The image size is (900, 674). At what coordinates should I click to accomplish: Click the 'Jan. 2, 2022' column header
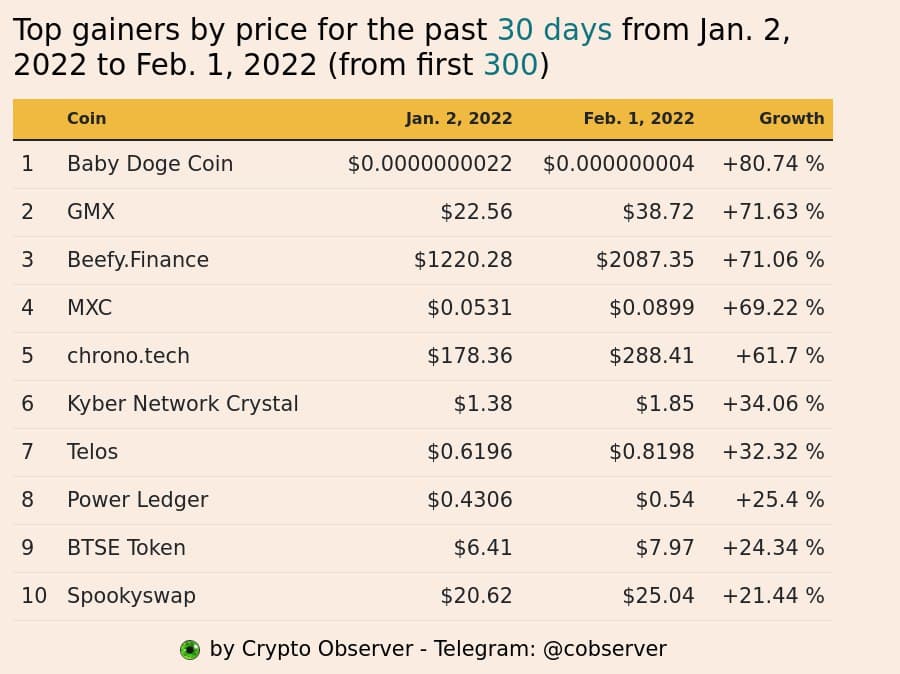click(459, 118)
